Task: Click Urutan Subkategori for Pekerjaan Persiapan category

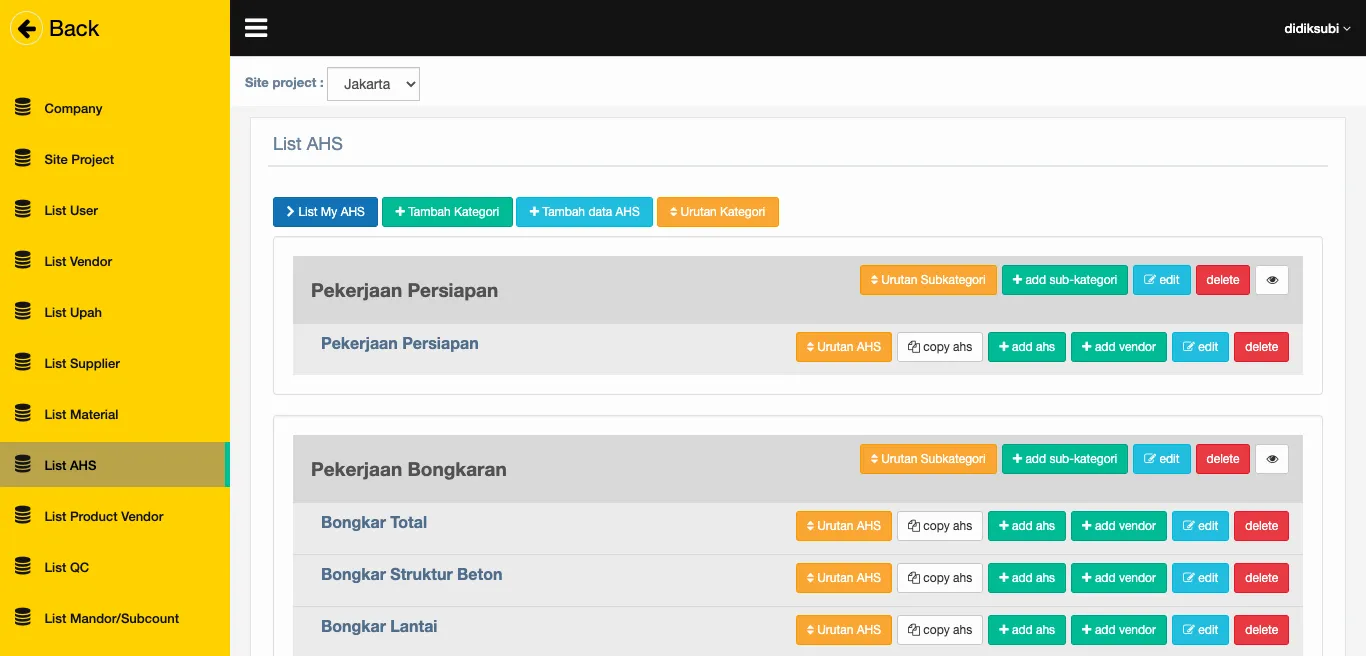Action: [x=928, y=280]
